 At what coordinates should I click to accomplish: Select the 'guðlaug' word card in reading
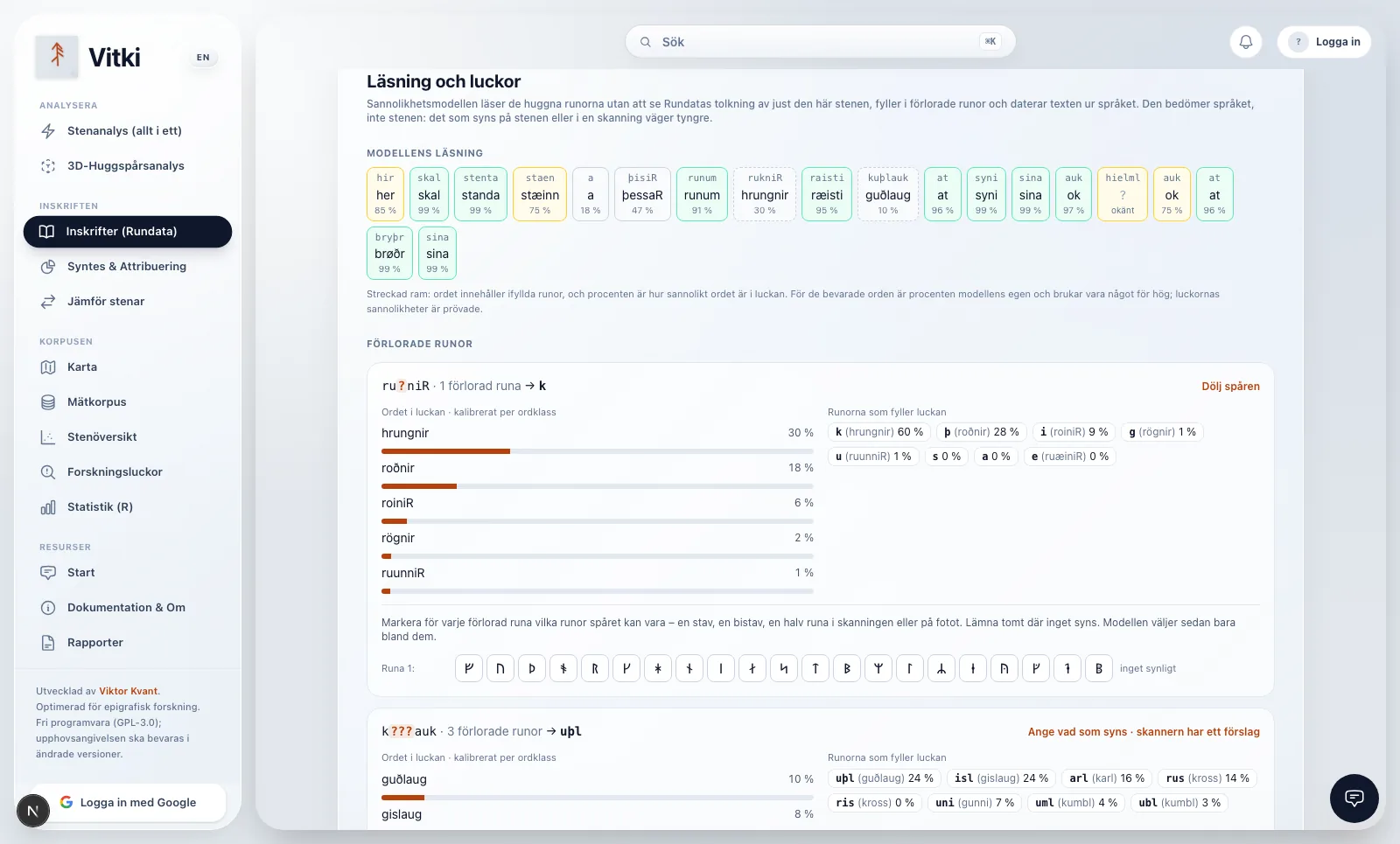coord(888,194)
